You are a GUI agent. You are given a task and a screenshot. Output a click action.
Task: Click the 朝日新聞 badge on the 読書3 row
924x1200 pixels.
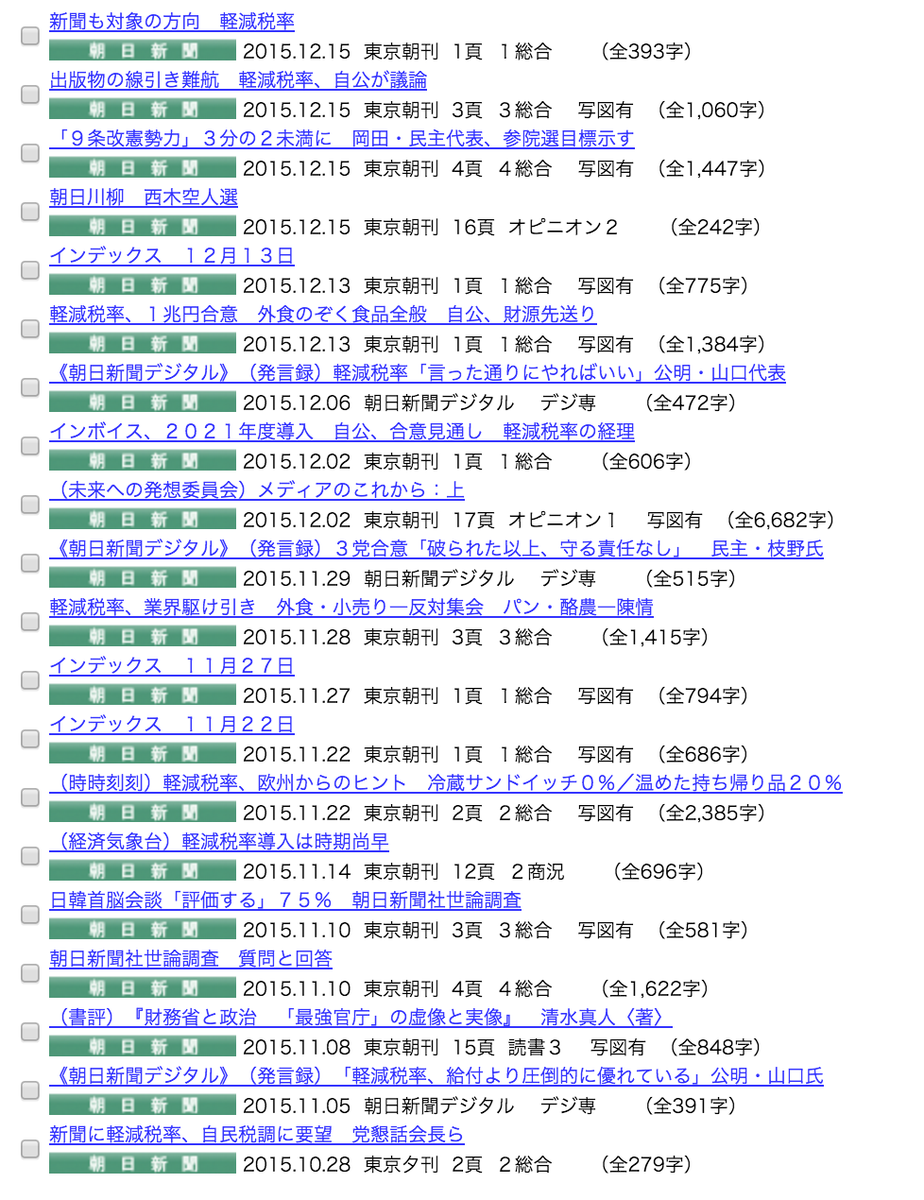pyautogui.click(x=143, y=1046)
